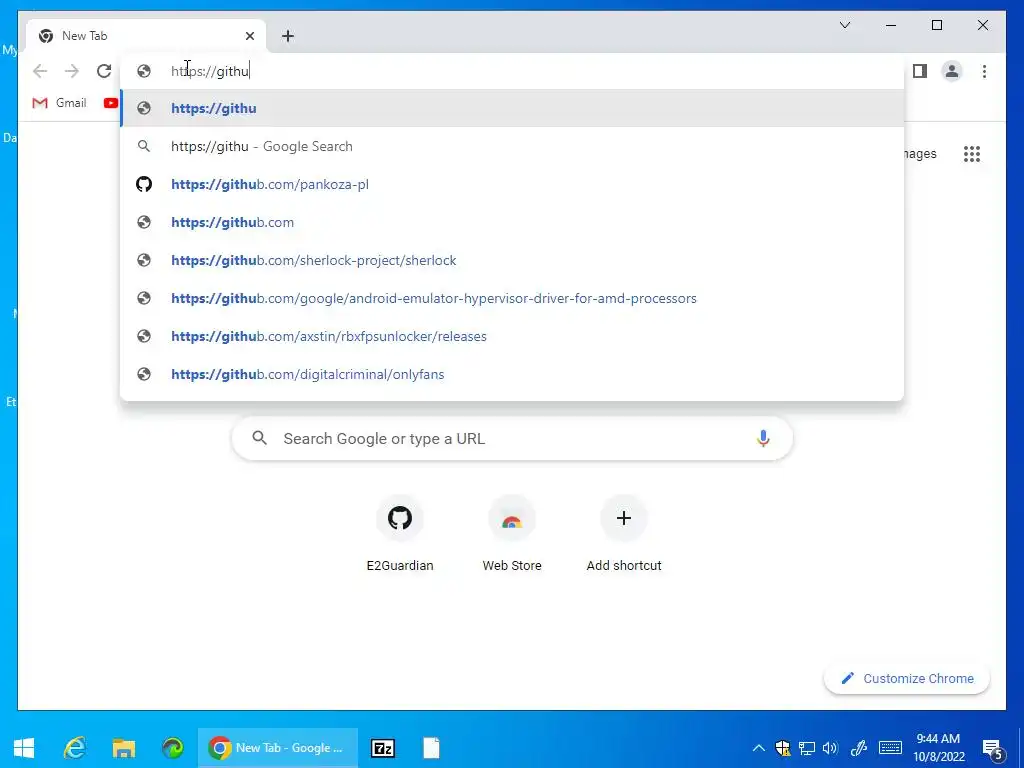Open File Explorer from the taskbar
Image resolution: width=1024 pixels, height=768 pixels.
point(123,748)
